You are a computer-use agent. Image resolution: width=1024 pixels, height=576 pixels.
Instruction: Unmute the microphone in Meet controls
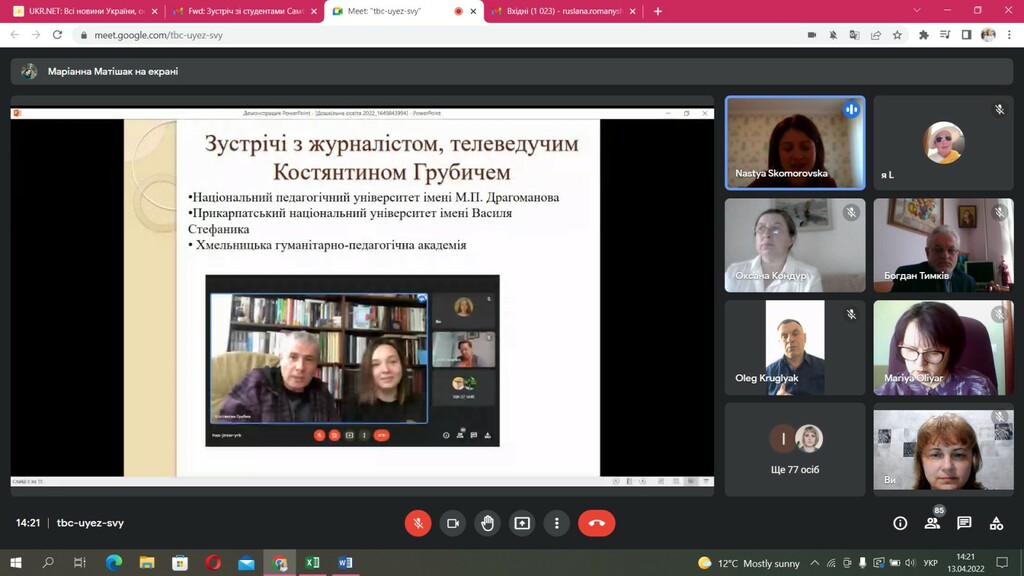[418, 523]
